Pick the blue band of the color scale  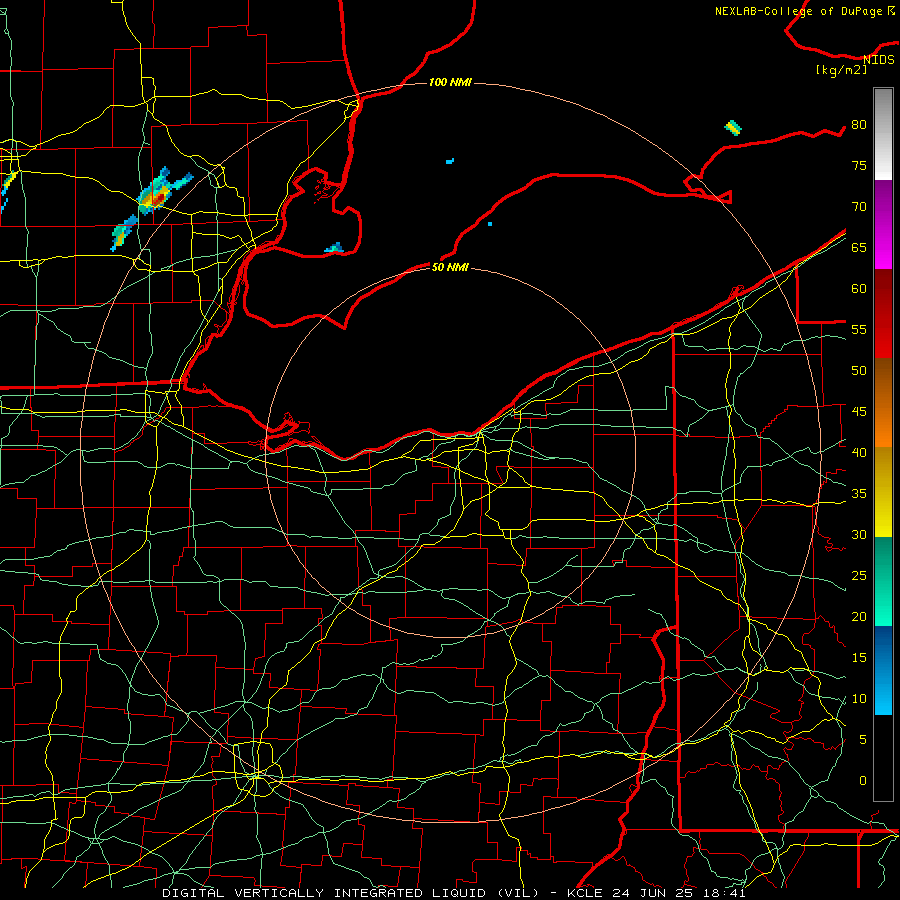883,670
